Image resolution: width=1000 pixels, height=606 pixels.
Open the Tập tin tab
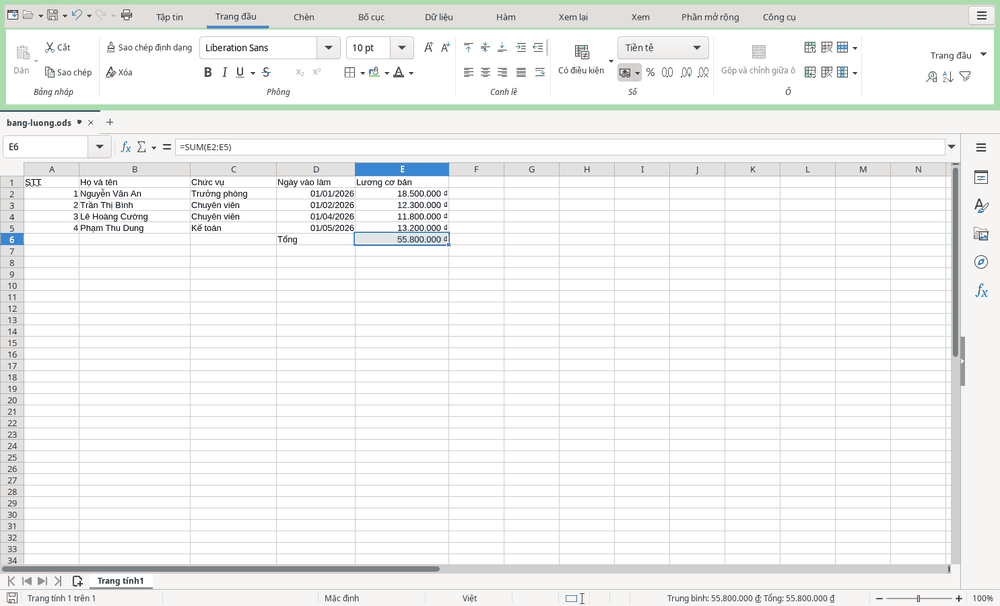point(170,17)
